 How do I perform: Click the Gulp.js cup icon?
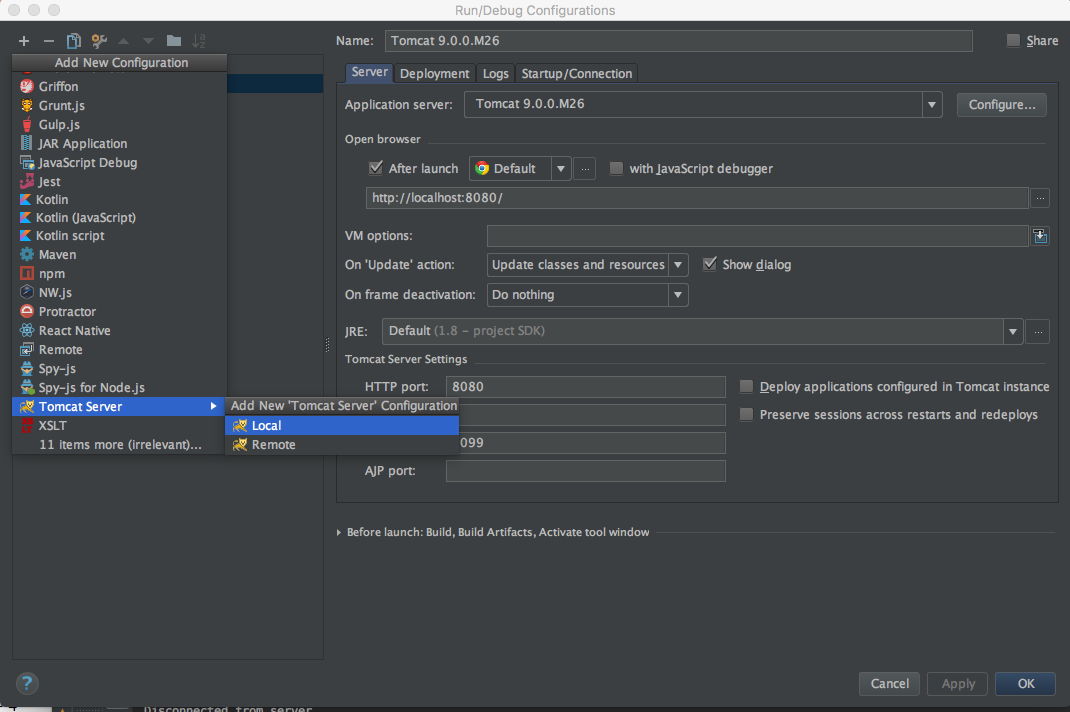click(x=27, y=125)
